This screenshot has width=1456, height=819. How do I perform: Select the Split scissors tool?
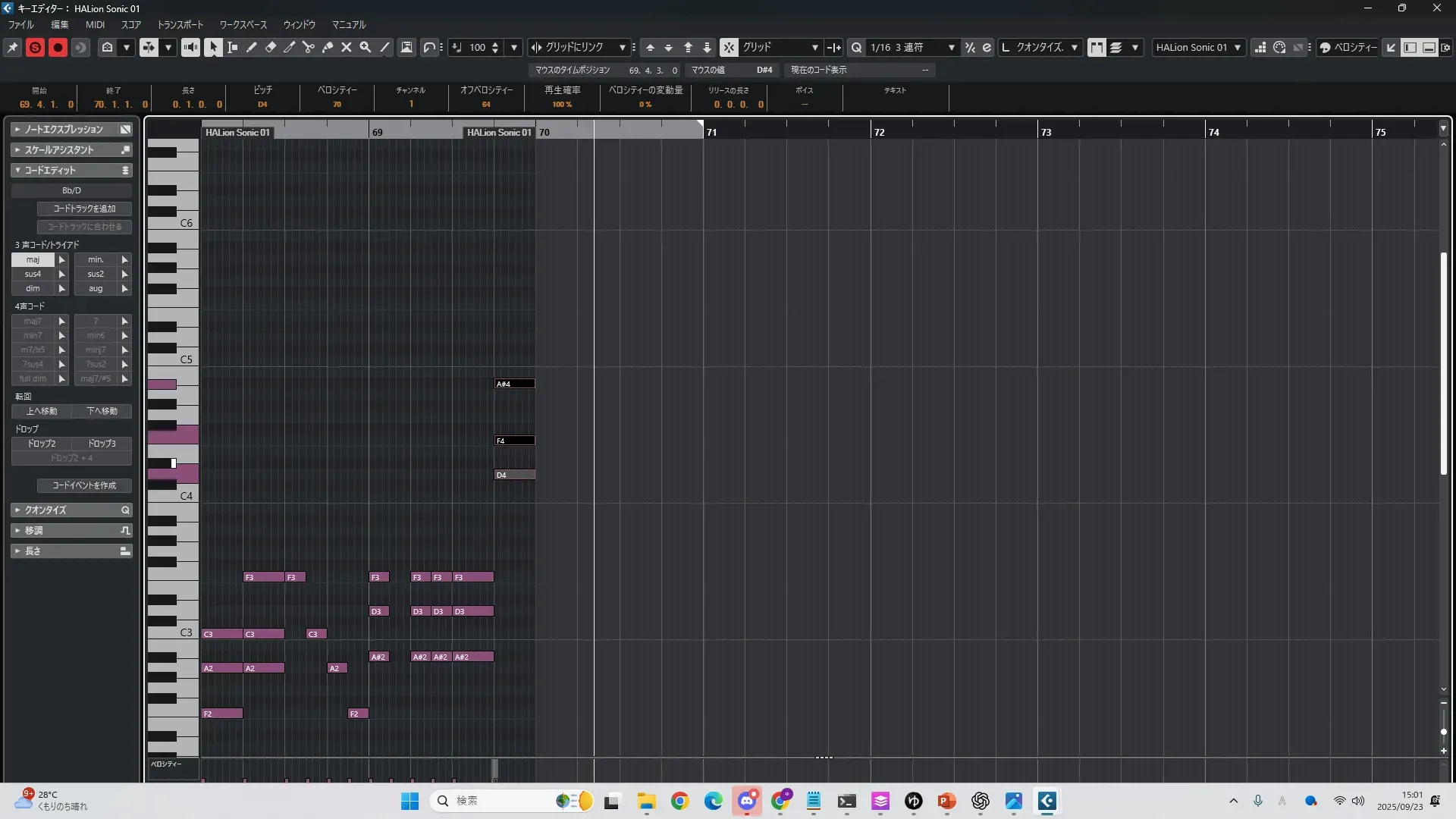coord(309,47)
